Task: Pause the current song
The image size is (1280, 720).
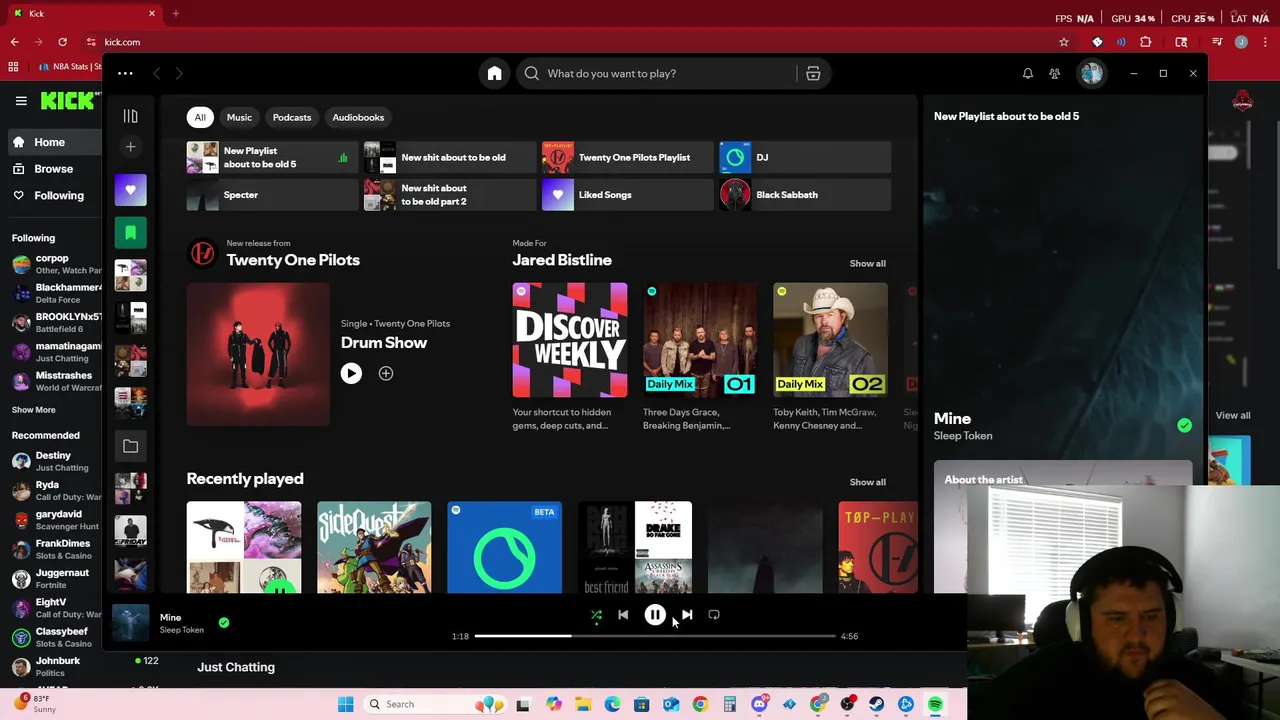Action: [x=655, y=615]
